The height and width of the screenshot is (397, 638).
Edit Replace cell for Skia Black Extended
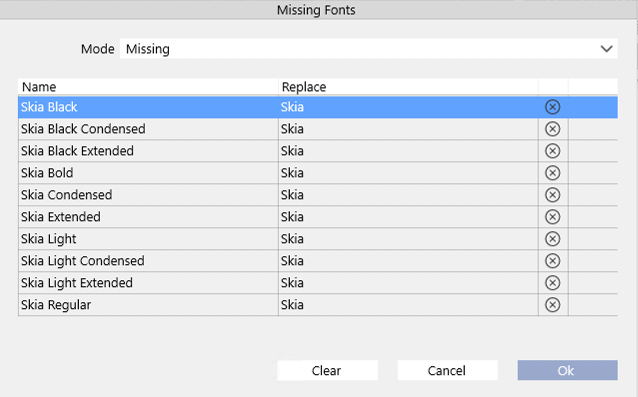(408, 151)
